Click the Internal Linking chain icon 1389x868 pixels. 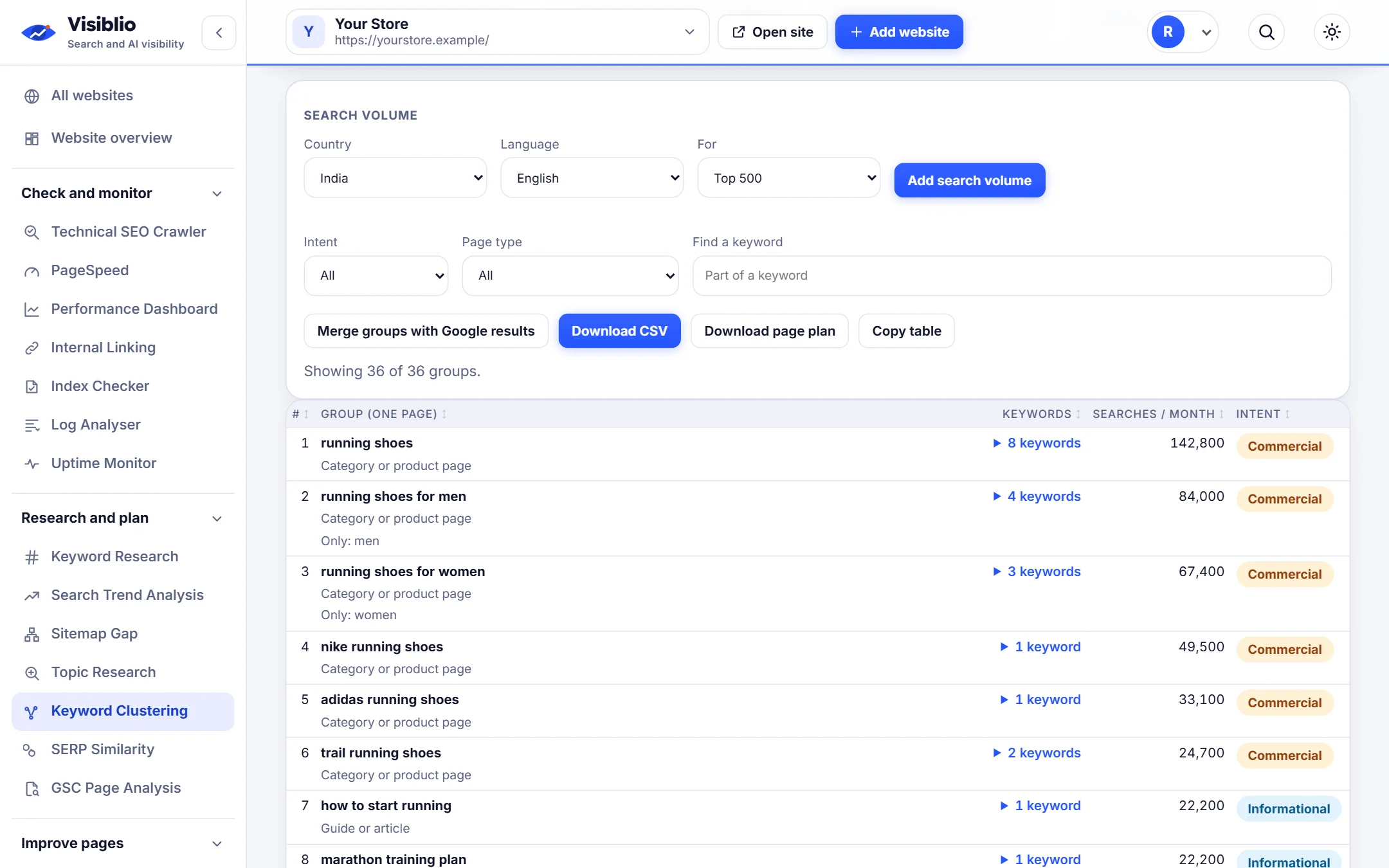(x=32, y=348)
